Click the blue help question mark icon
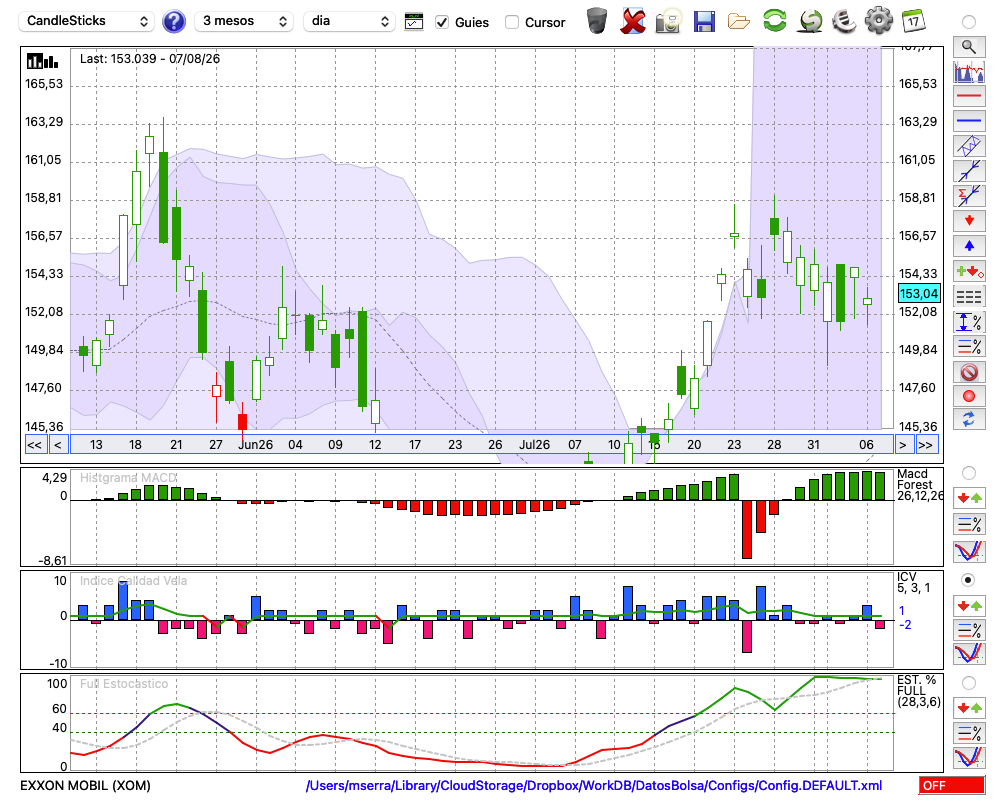Viewport: 1000px width, 800px height. pos(173,22)
